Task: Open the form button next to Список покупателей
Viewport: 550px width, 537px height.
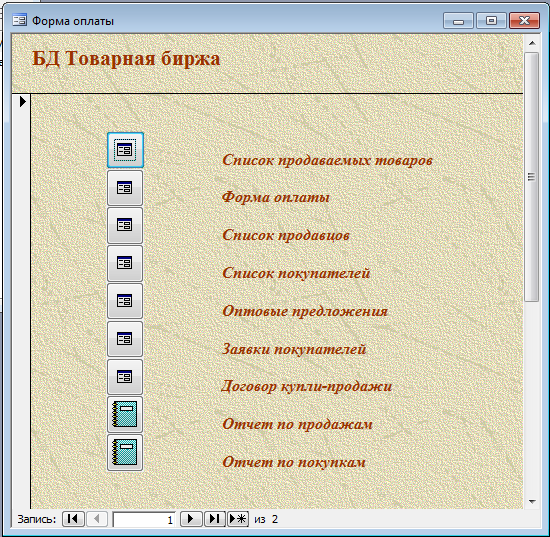Action: [125, 263]
